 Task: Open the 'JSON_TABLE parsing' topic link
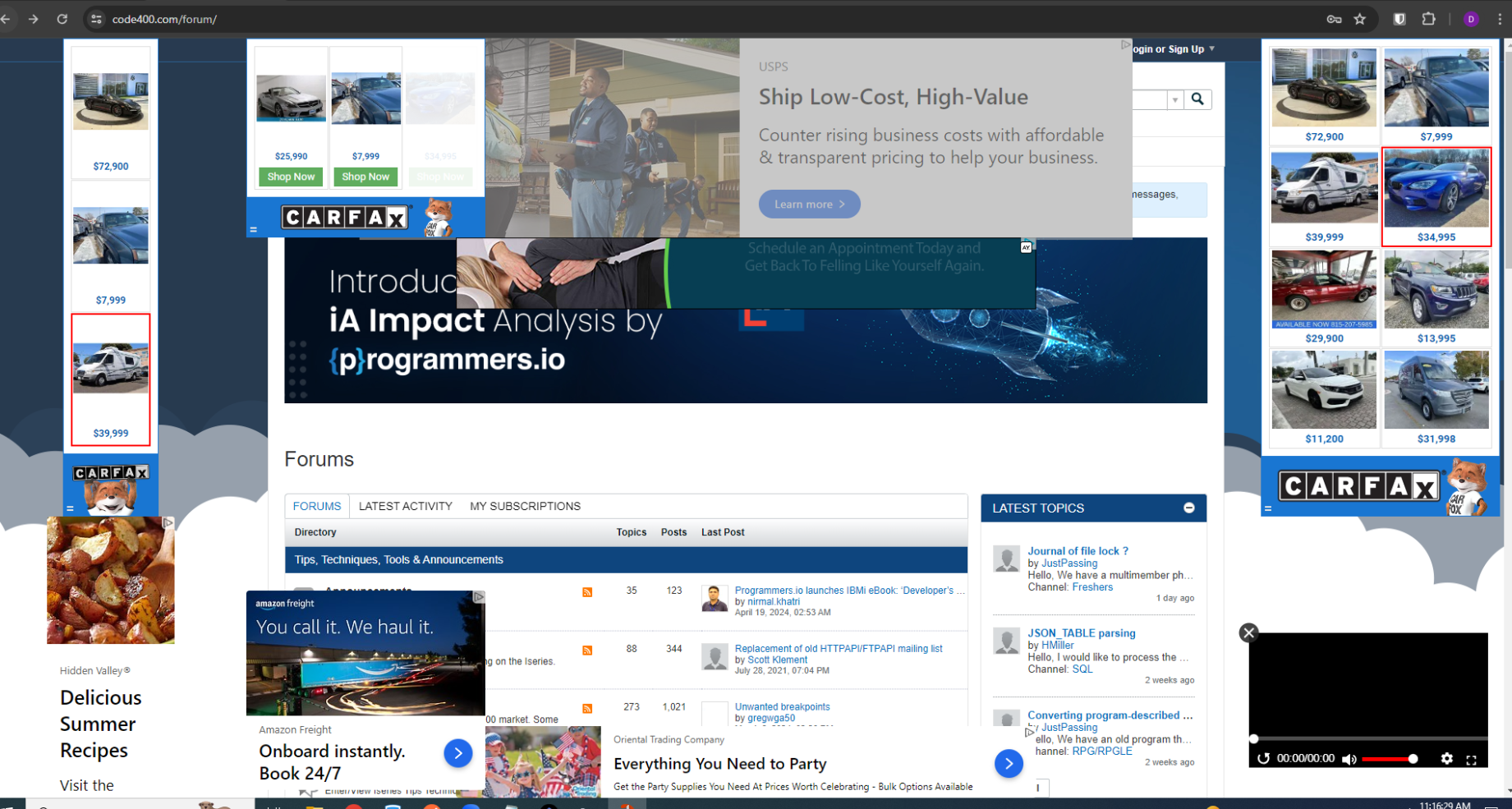1081,633
